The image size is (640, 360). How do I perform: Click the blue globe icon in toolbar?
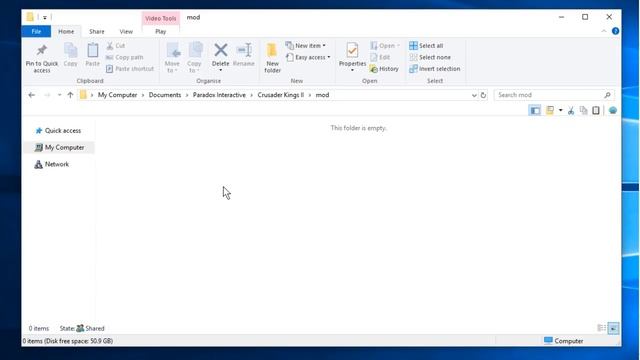tap(613, 110)
